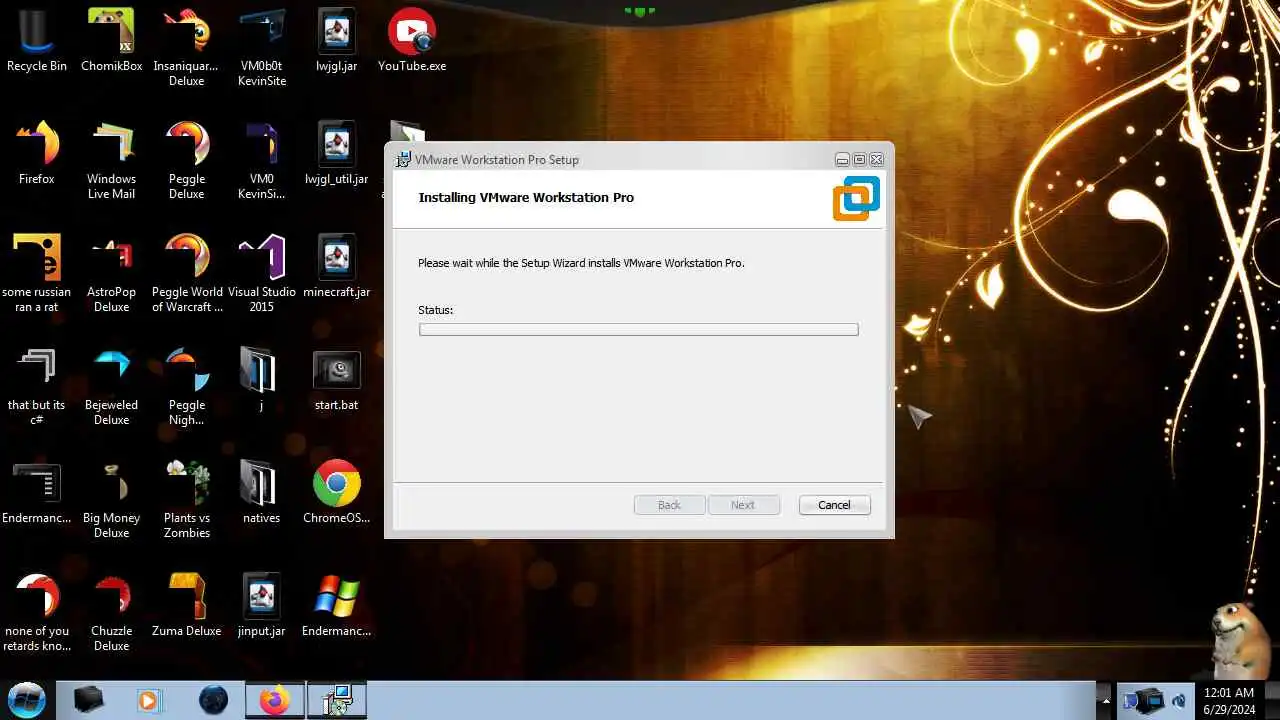This screenshot has height=720, width=1280.
Task: Click the 'Status:' label in the installer
Action: [x=435, y=310]
